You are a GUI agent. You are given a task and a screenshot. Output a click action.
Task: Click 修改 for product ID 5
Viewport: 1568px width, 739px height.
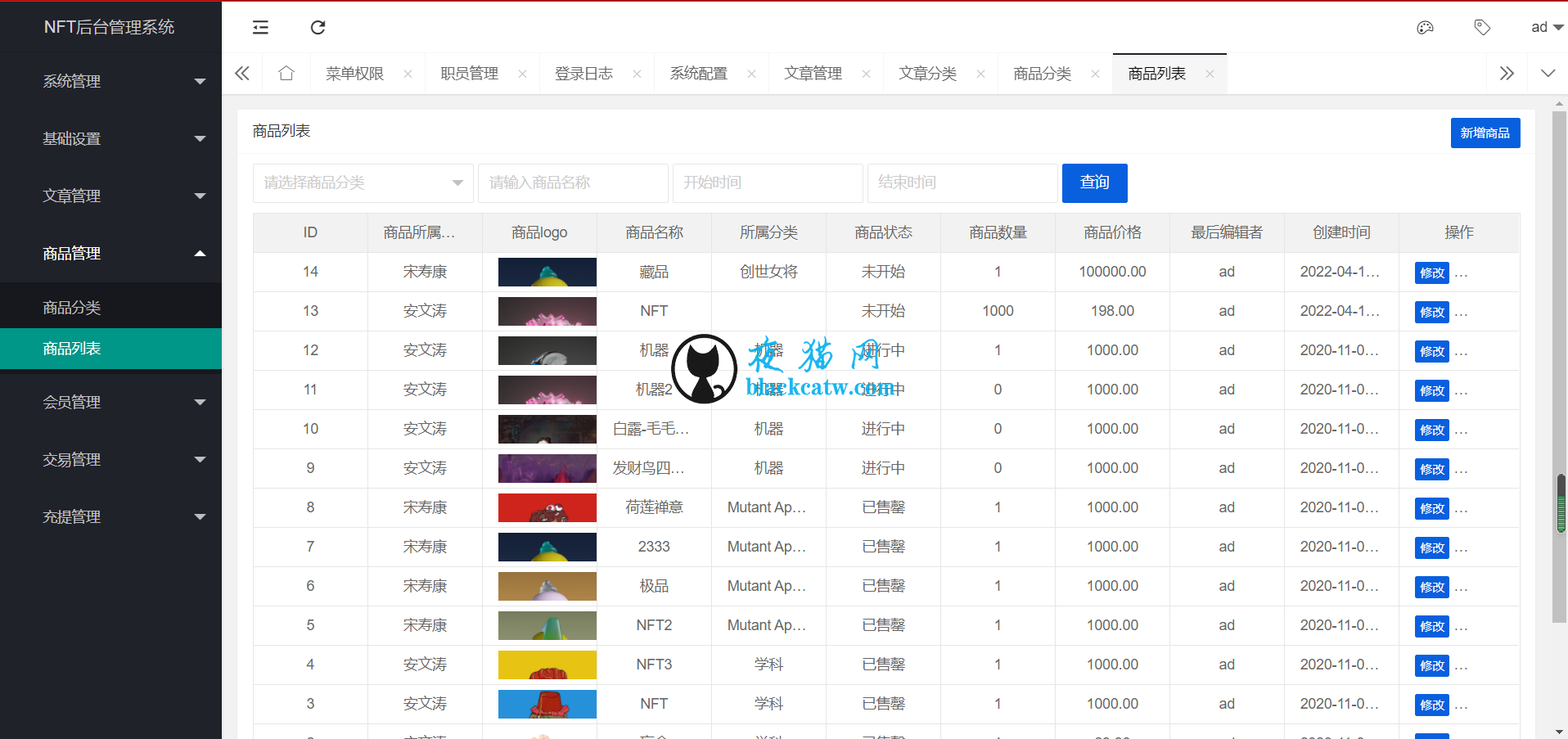(1431, 626)
